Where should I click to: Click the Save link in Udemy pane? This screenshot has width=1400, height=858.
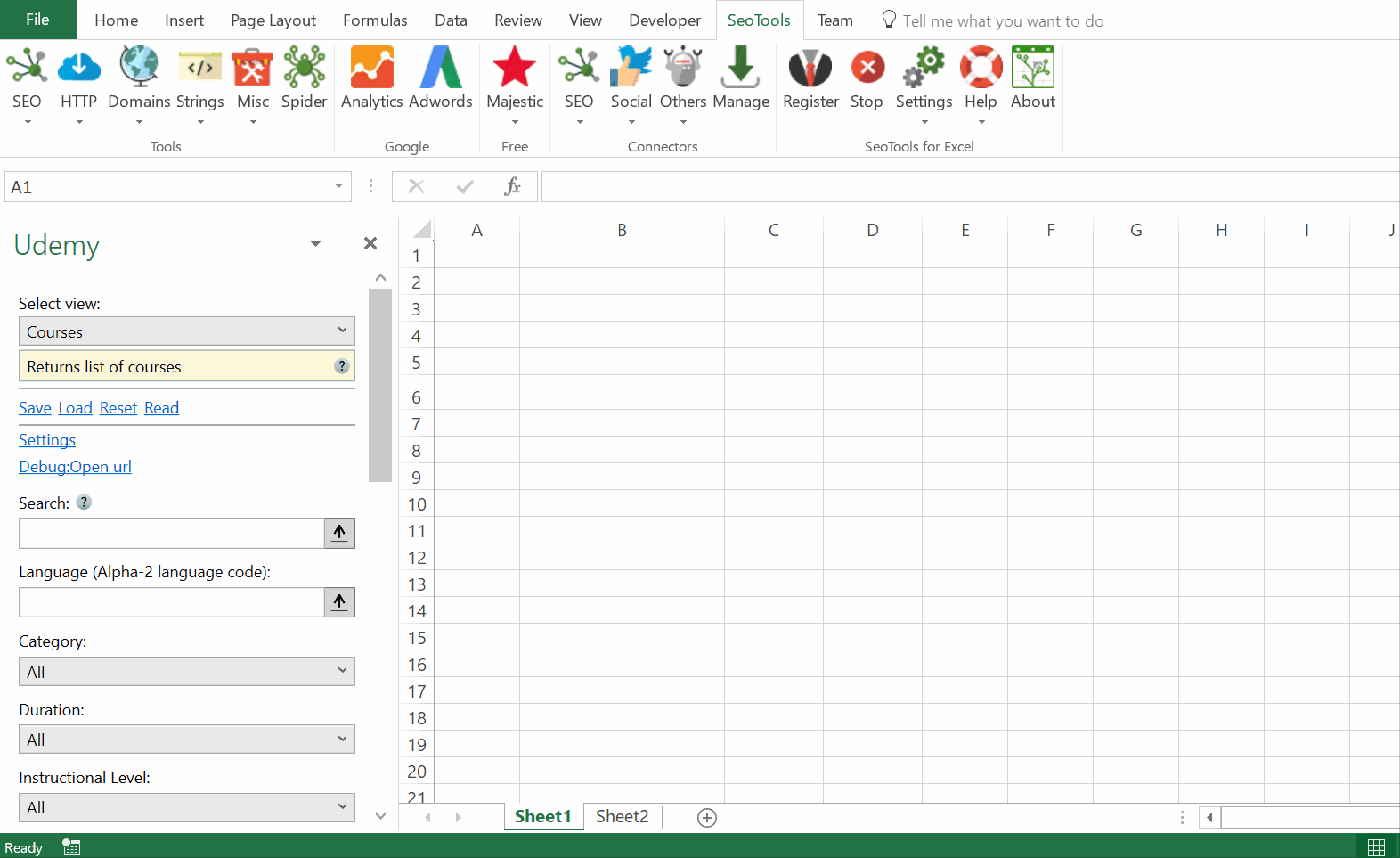(x=35, y=408)
